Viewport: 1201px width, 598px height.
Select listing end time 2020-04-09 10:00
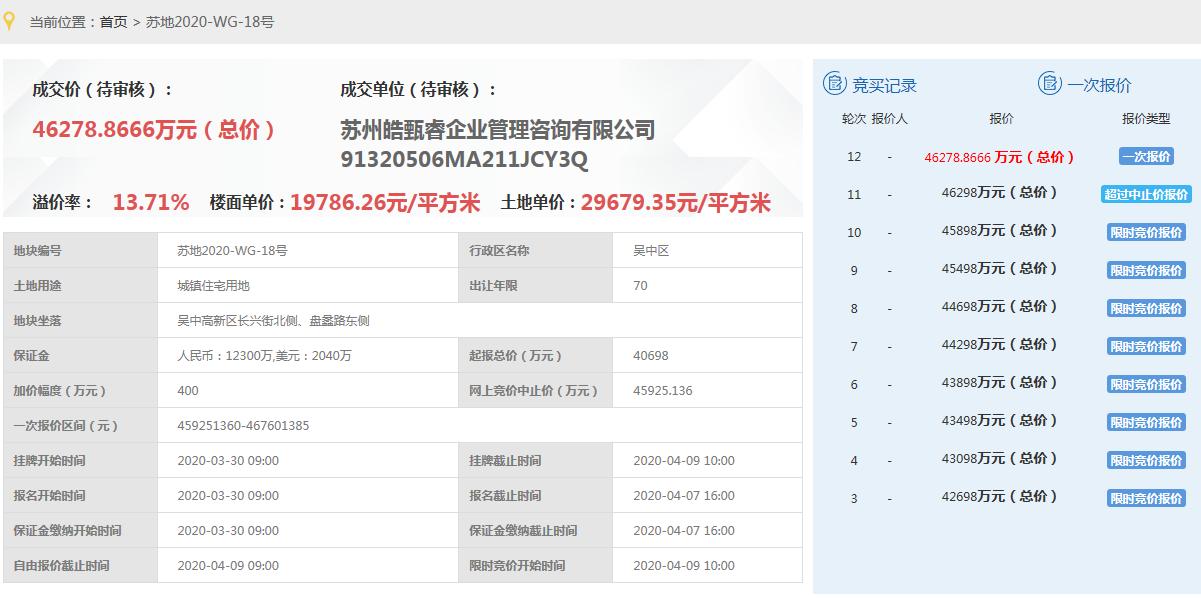(x=684, y=461)
